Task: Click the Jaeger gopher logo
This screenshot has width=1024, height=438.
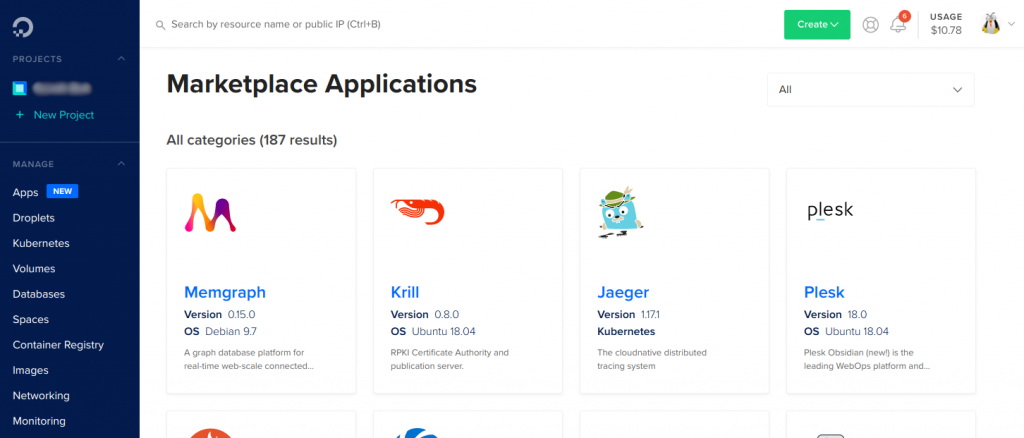Action: click(620, 213)
